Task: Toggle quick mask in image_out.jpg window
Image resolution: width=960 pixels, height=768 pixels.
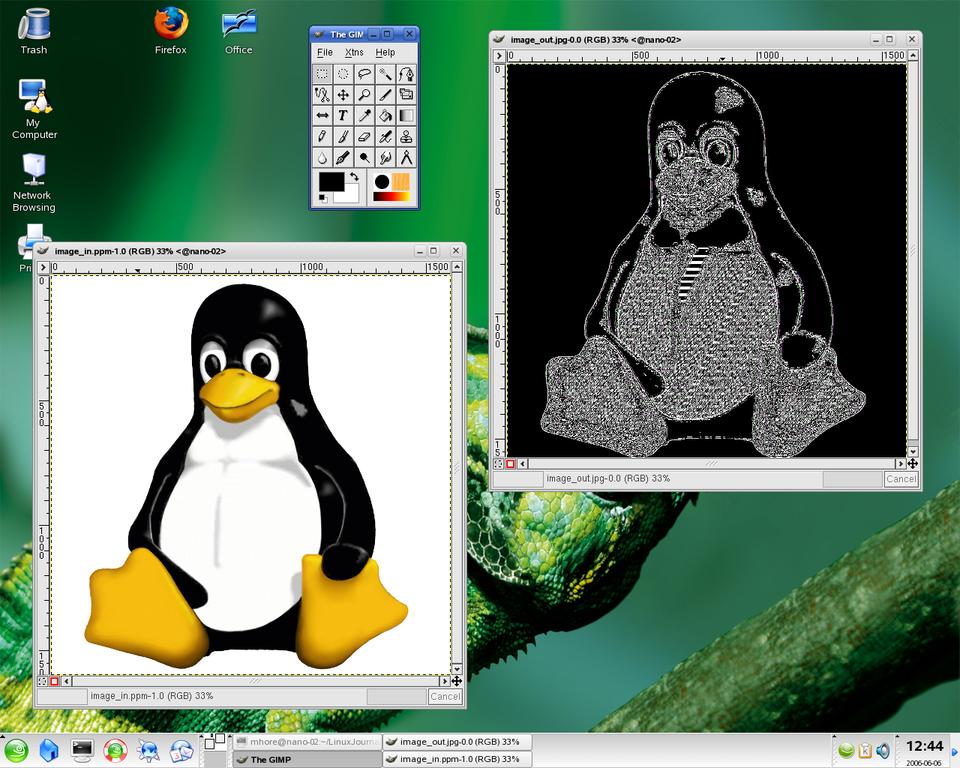Action: click(x=510, y=464)
